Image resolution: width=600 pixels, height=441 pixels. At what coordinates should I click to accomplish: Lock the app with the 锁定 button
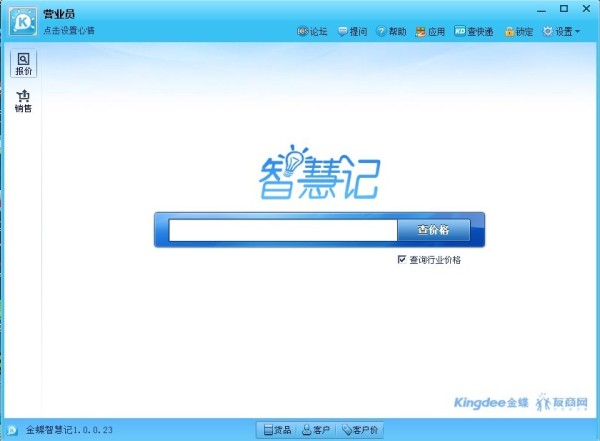(519, 32)
